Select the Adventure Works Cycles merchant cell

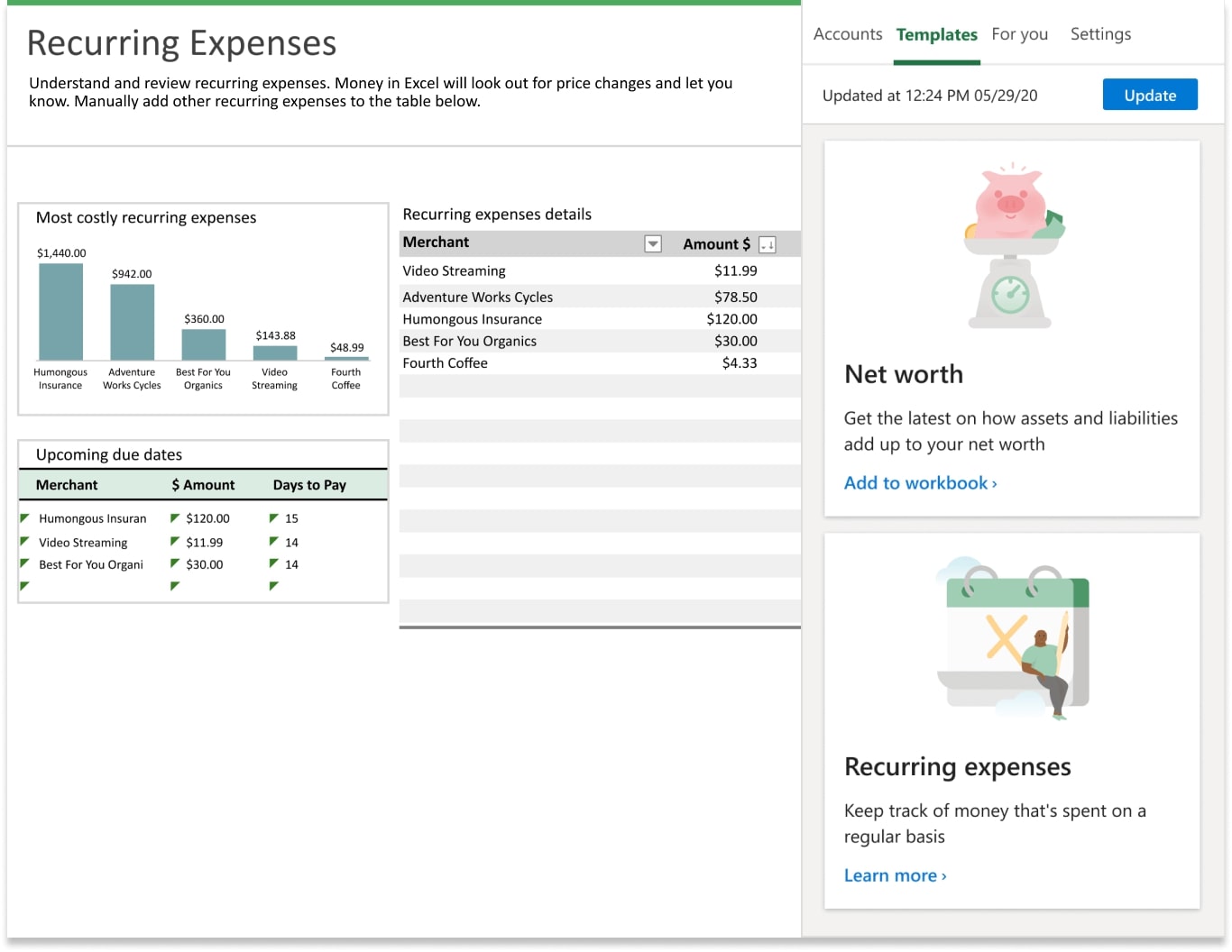click(x=478, y=297)
